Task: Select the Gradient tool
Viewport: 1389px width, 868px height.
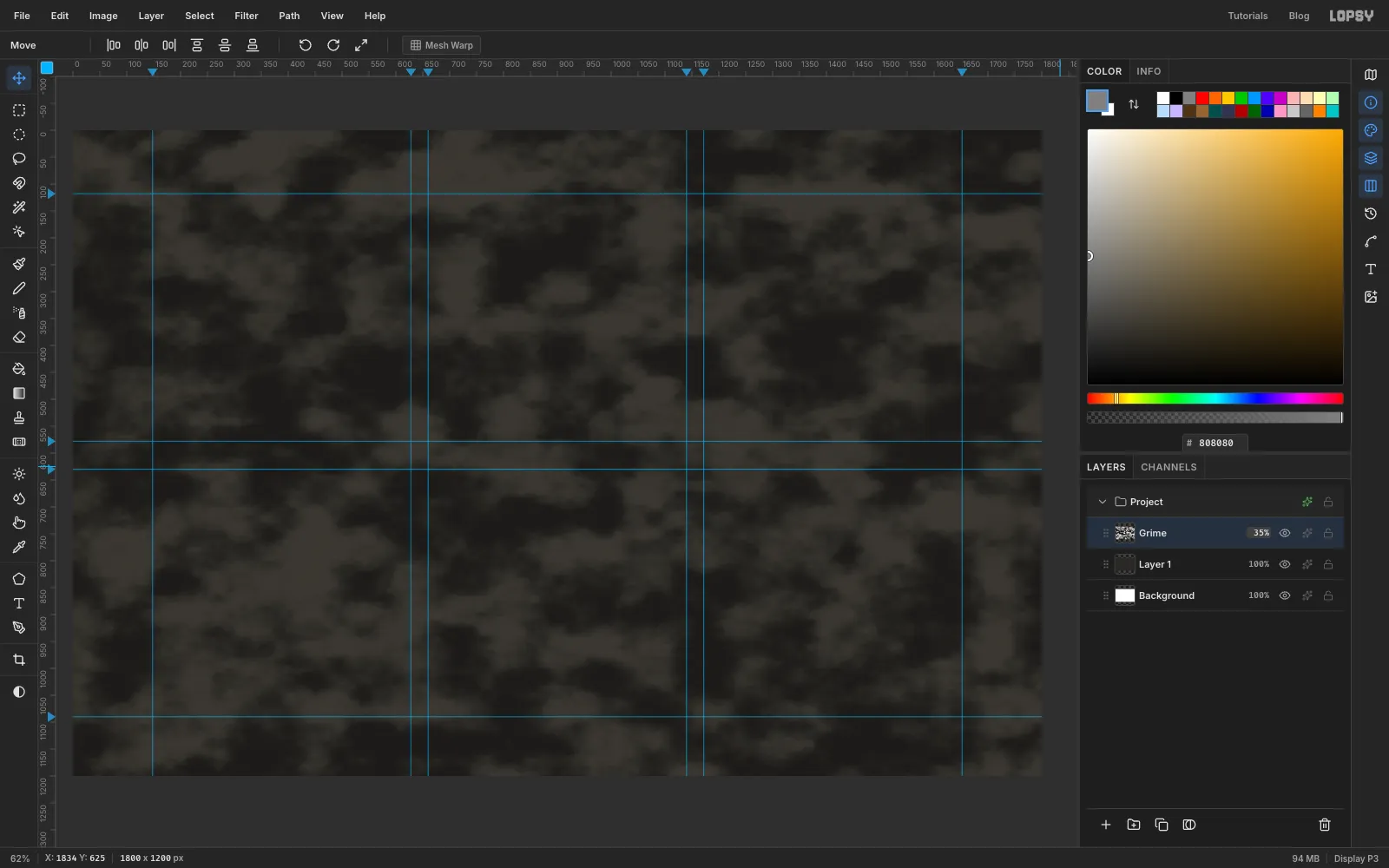Action: pos(19,393)
